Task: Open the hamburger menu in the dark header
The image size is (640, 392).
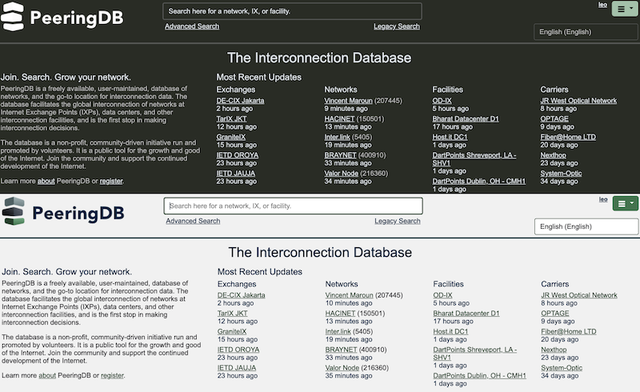Action: pyautogui.click(x=624, y=9)
